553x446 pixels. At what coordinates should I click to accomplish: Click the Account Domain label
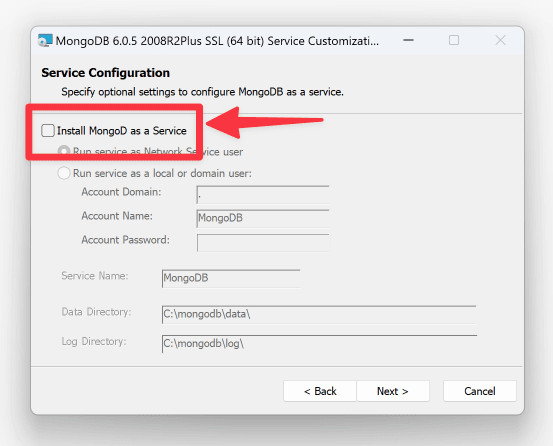coord(121,192)
